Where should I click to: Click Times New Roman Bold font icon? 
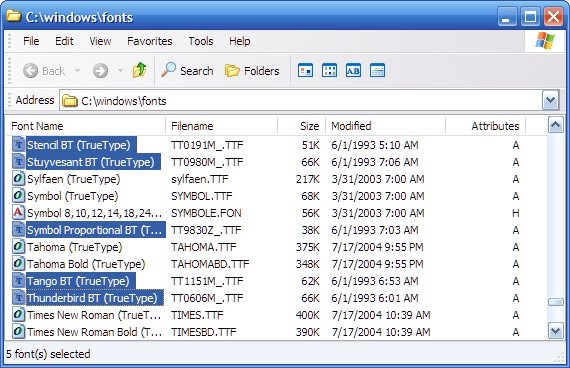click(x=18, y=332)
